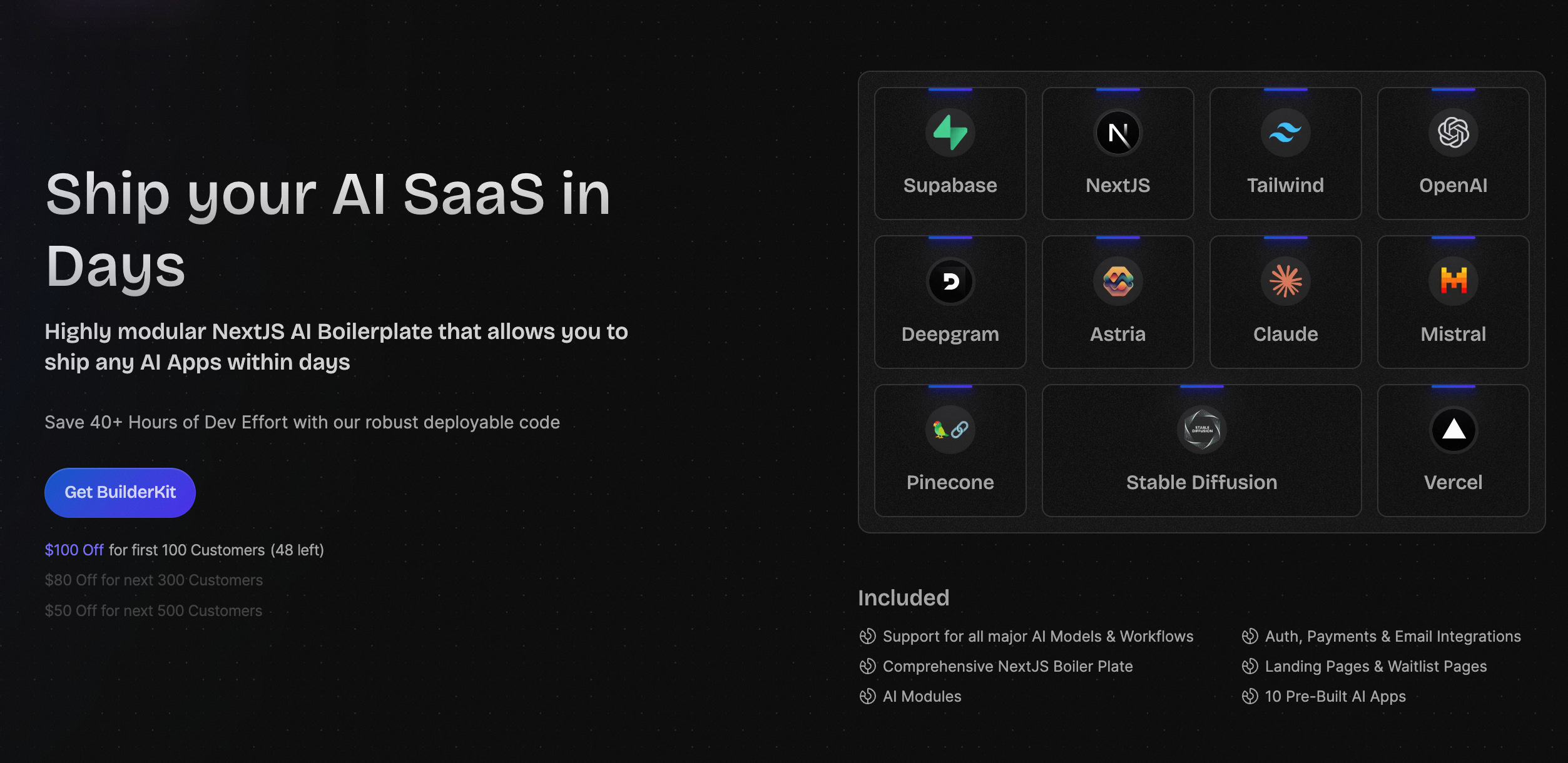This screenshot has width=1568, height=763.
Task: Click icon beside AI Modules item
Action: [x=867, y=696]
